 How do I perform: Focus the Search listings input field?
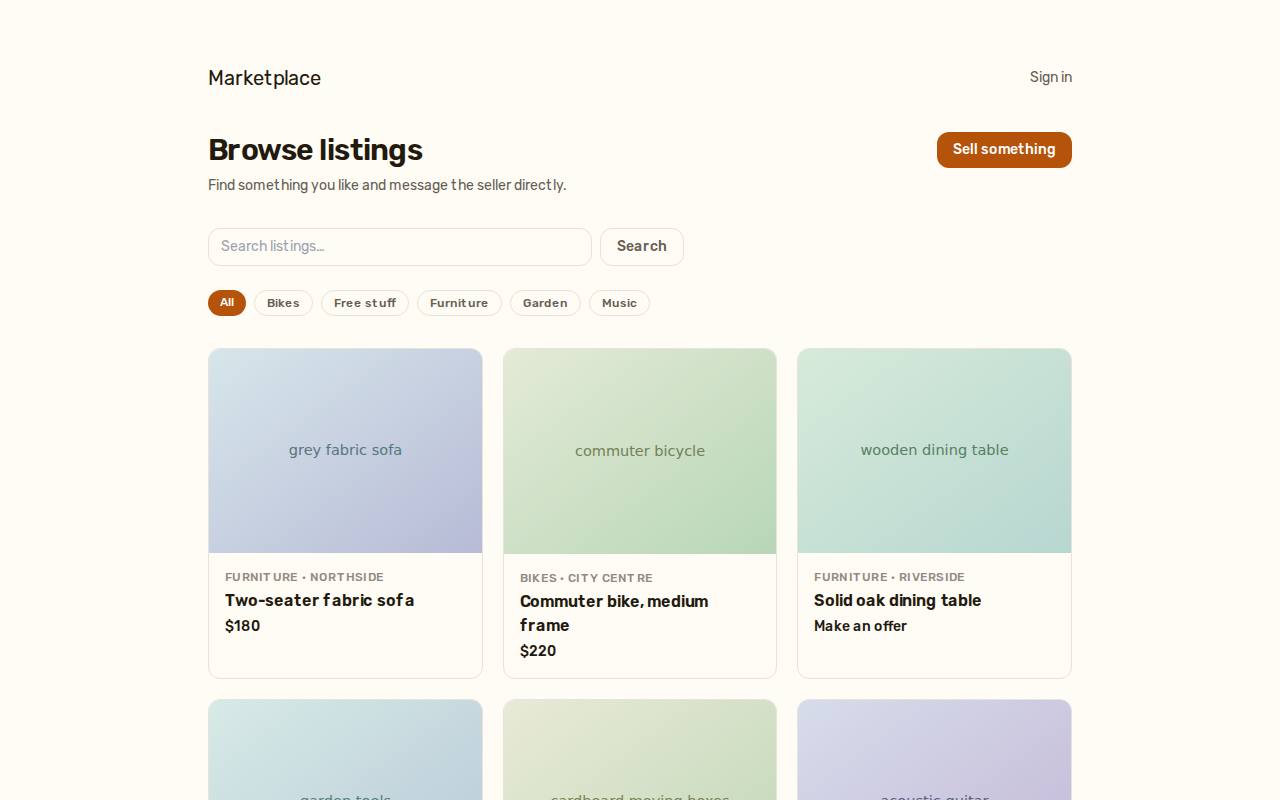(x=400, y=247)
